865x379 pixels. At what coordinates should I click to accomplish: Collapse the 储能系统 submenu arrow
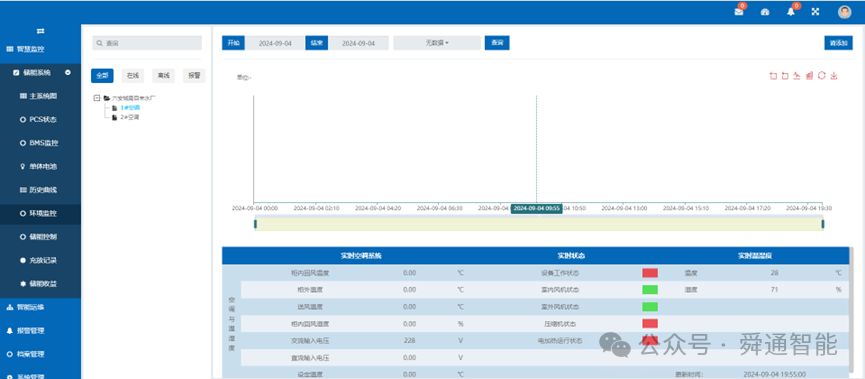[67, 72]
